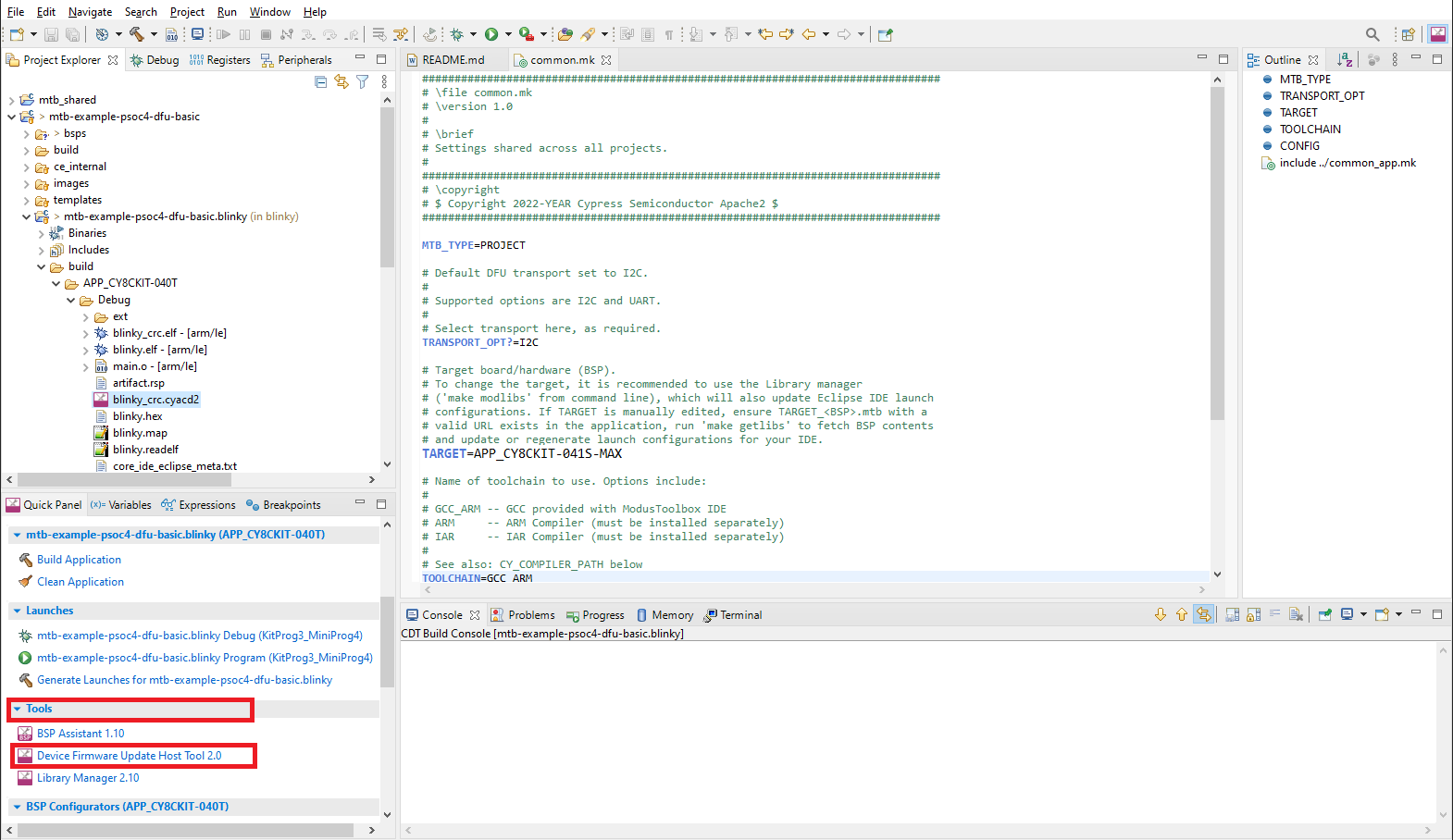Click the Last Edit Location arrow icon
Image resolution: width=1453 pixels, height=840 pixels.
765,34
